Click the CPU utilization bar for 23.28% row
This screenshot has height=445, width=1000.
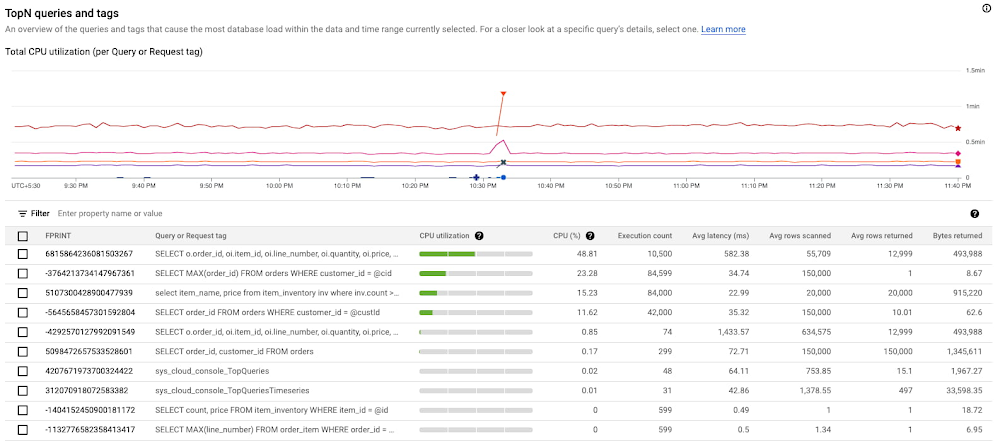tap(476, 274)
